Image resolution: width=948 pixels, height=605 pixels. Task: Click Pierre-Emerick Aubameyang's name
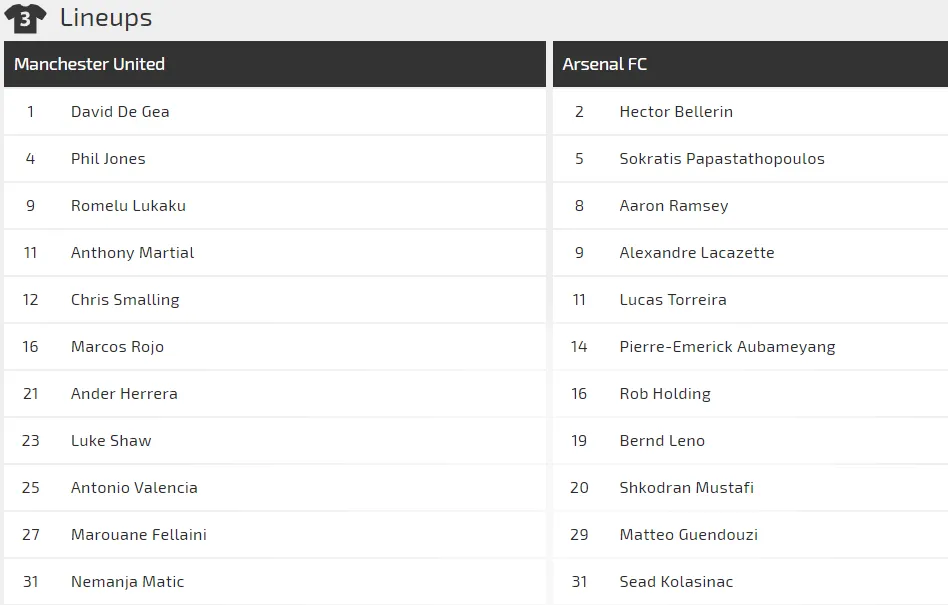click(727, 347)
